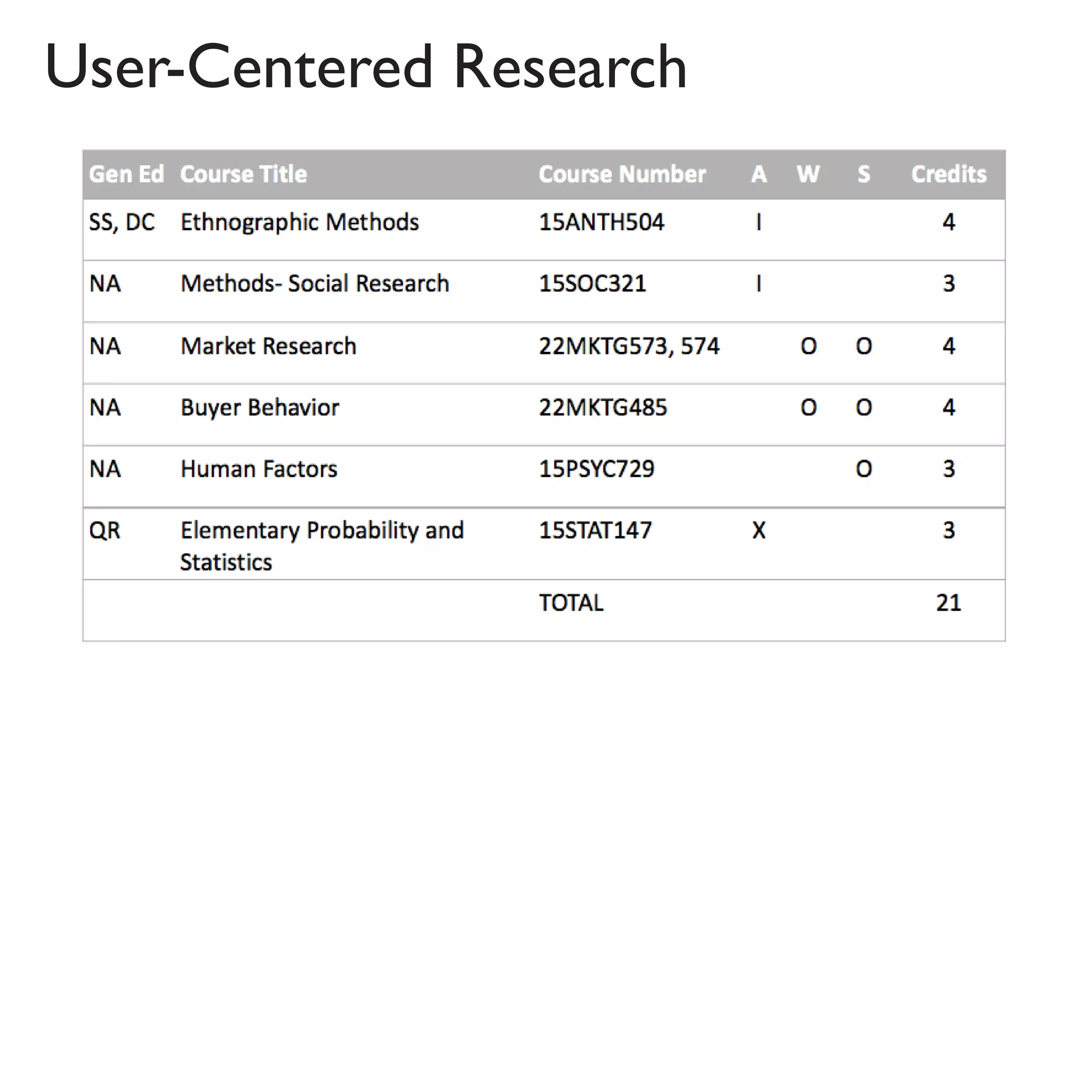Click course number 15SOC321

[592, 284]
